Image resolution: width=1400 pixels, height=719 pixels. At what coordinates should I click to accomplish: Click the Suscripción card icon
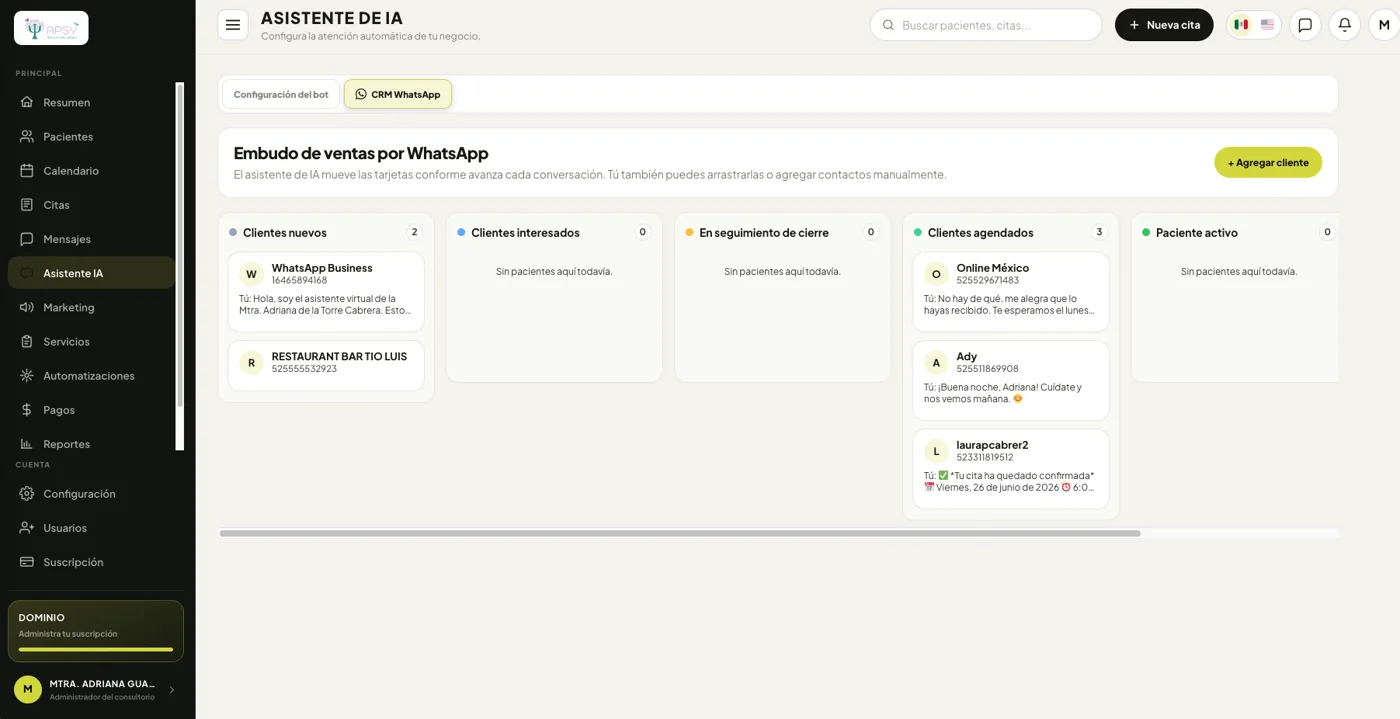(27, 561)
